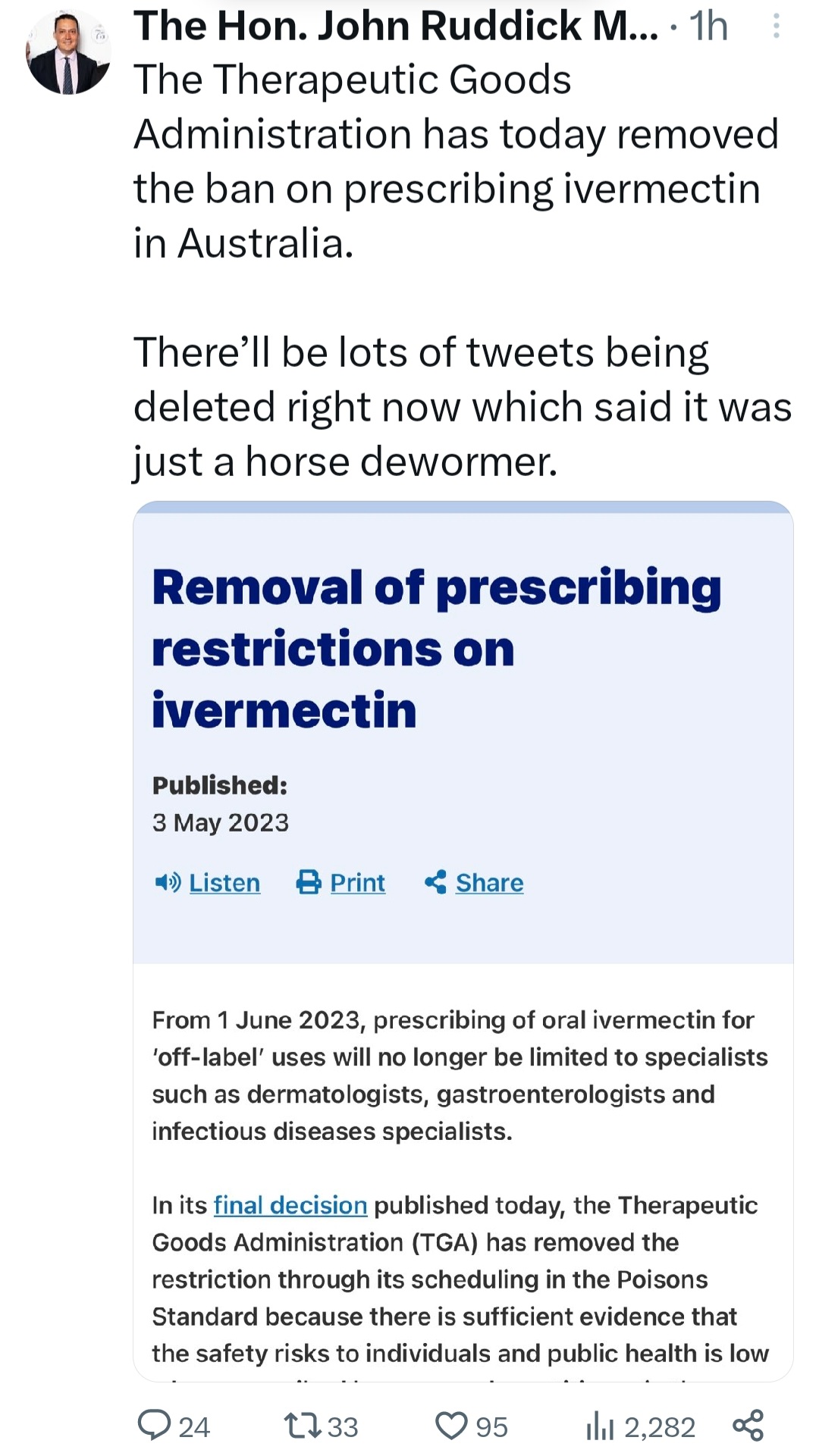
Task: Tap the reply count 24
Action: point(194,1426)
